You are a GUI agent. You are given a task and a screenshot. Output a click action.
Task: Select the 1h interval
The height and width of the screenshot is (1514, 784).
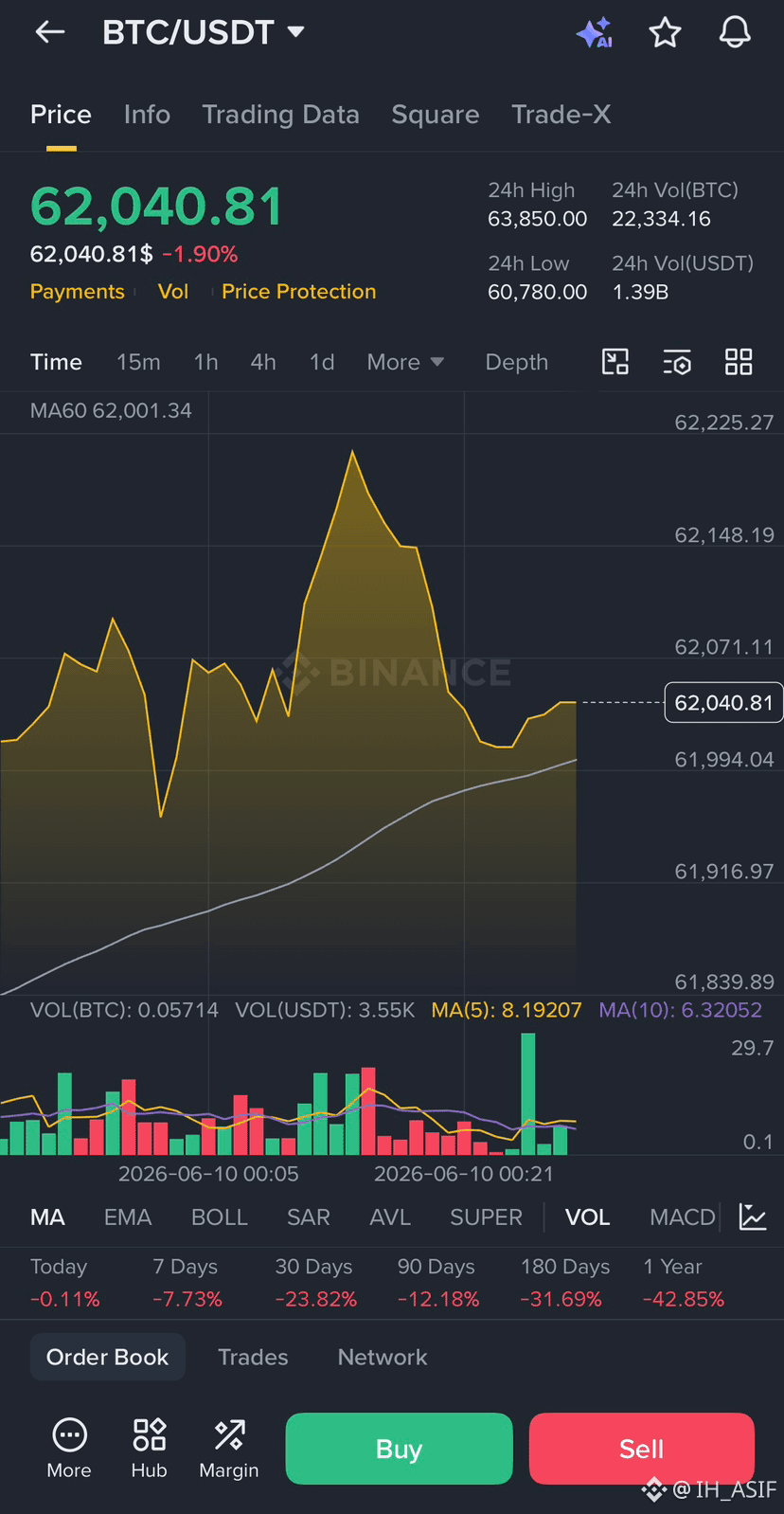tap(205, 362)
